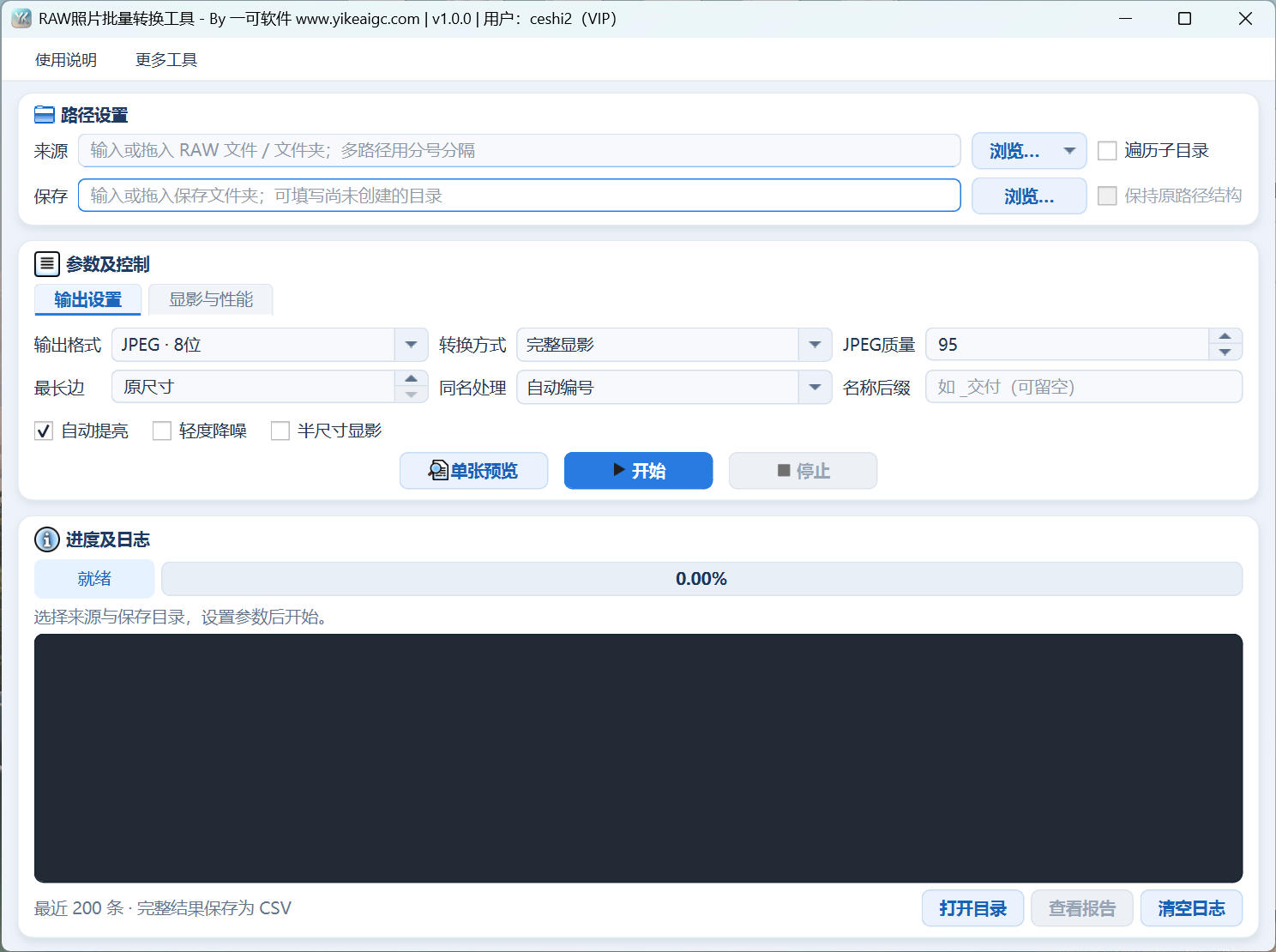Decrease 最长边 with the down arrow
Screen dimensions: 1276x952
411,395
